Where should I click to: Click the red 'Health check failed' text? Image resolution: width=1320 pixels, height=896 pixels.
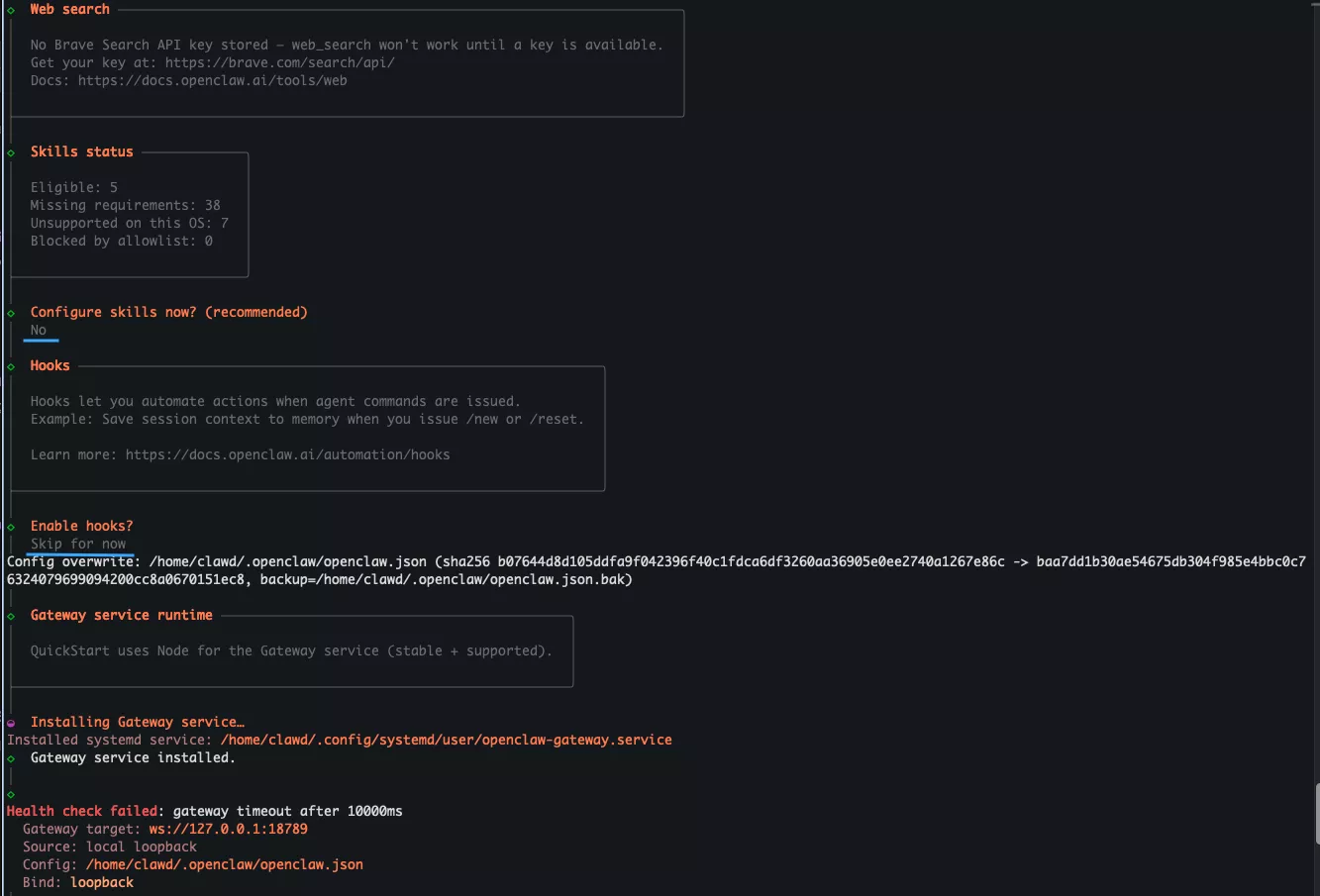pos(81,811)
